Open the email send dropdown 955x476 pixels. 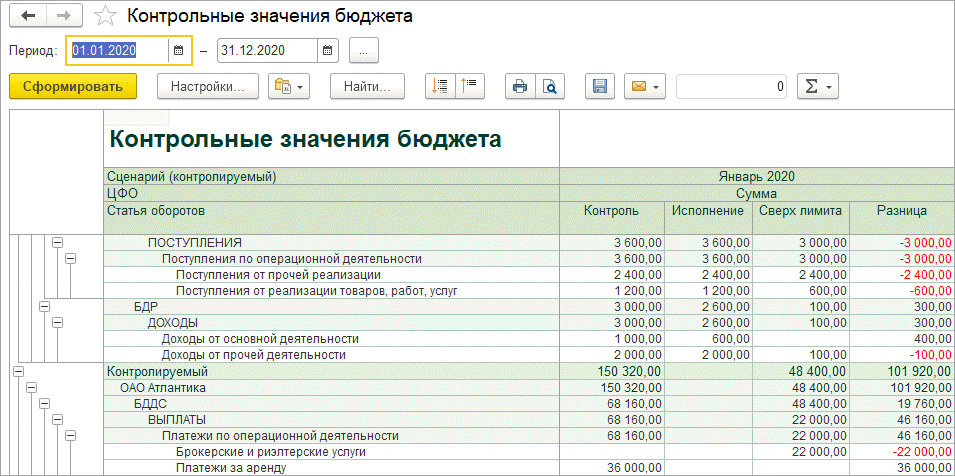pos(644,87)
